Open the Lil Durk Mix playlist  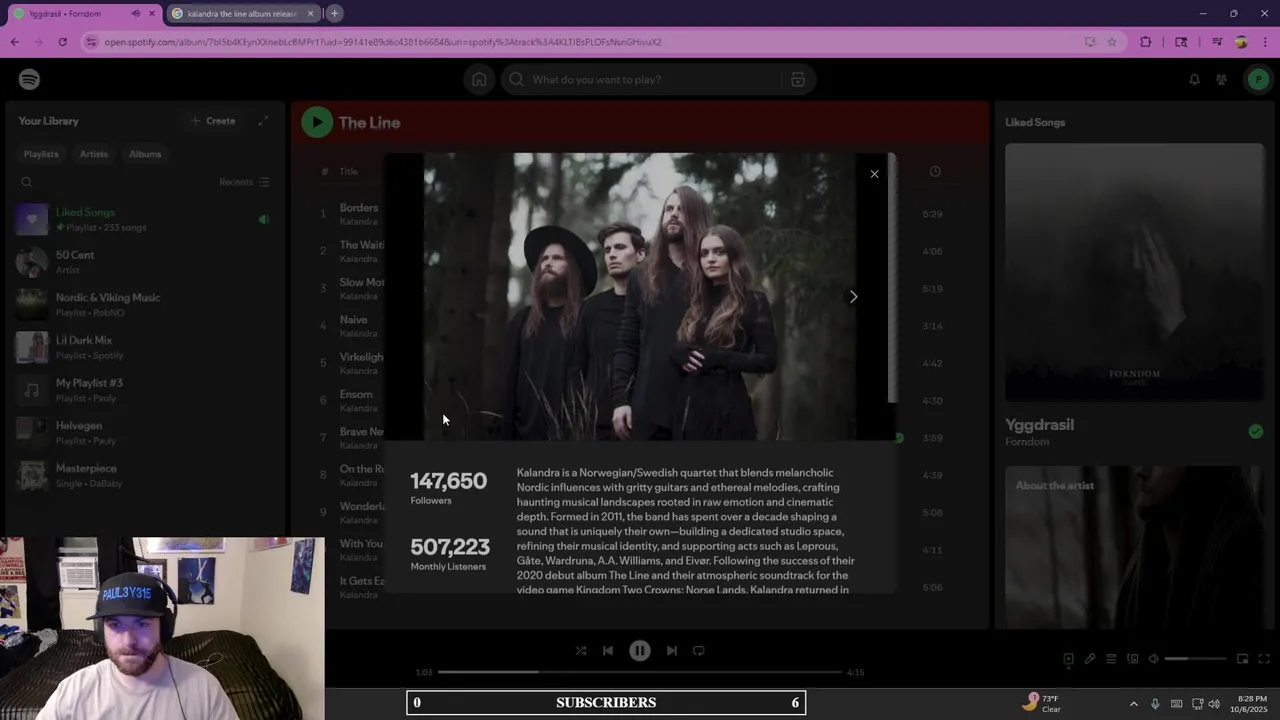click(143, 347)
